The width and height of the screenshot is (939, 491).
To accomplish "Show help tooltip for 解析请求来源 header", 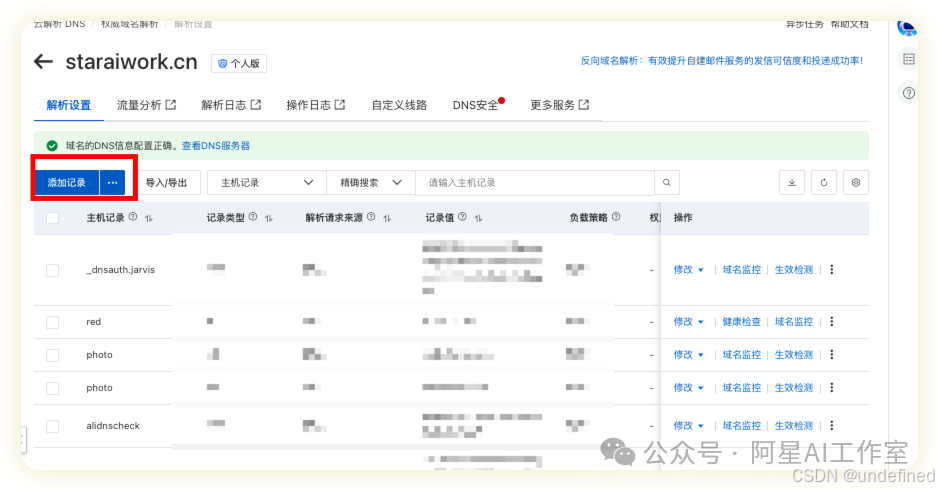I will pos(371,217).
